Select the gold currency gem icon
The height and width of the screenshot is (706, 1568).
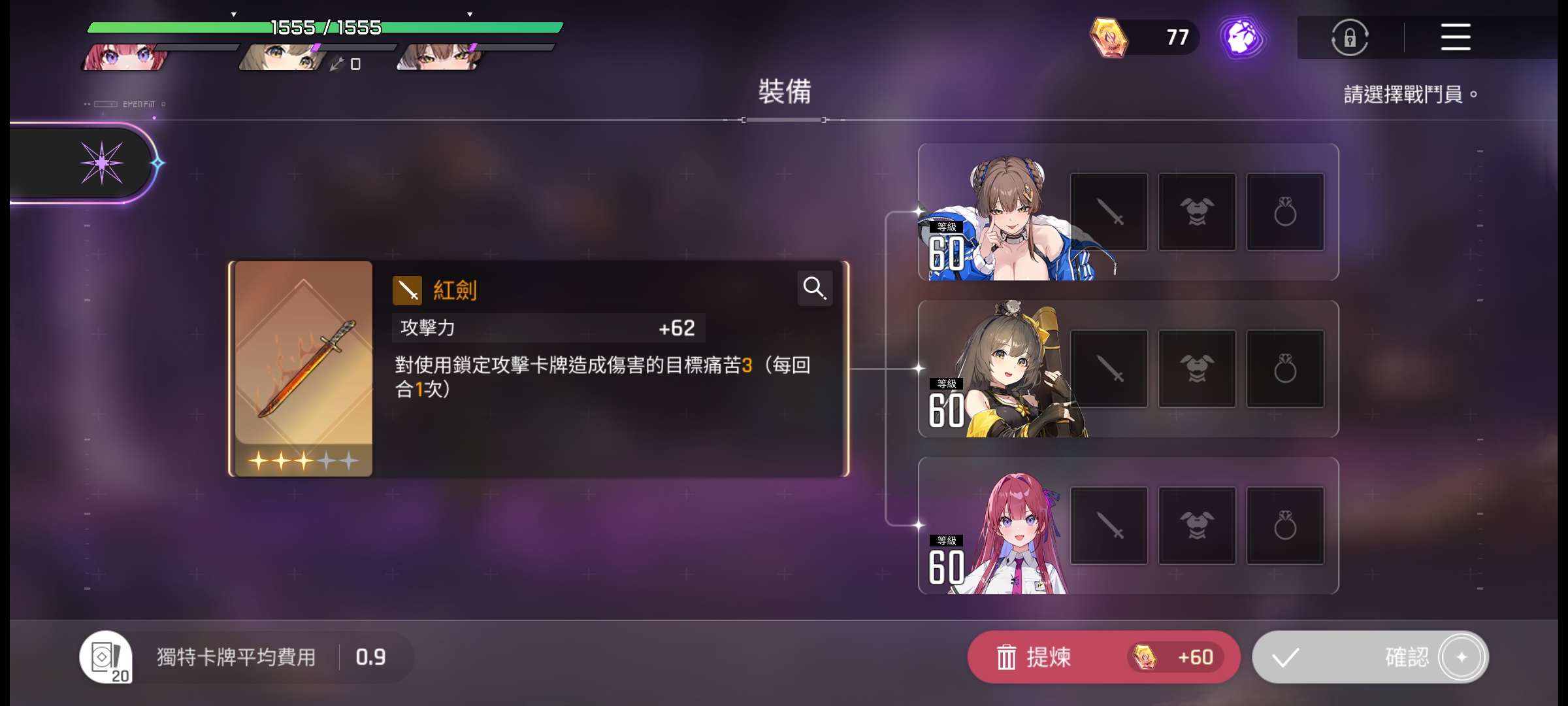pos(1109,37)
